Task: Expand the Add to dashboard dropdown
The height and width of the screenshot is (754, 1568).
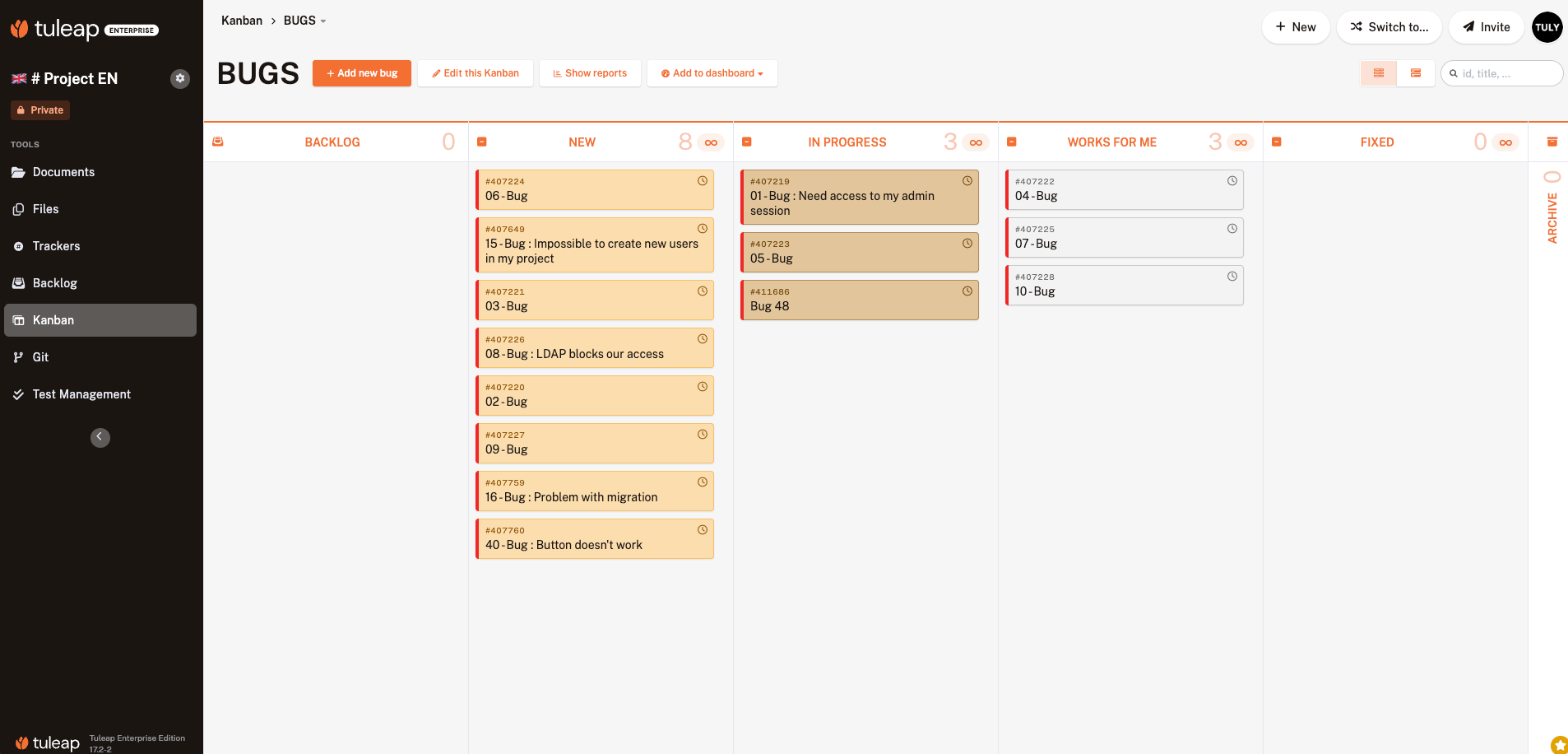Action: (712, 73)
